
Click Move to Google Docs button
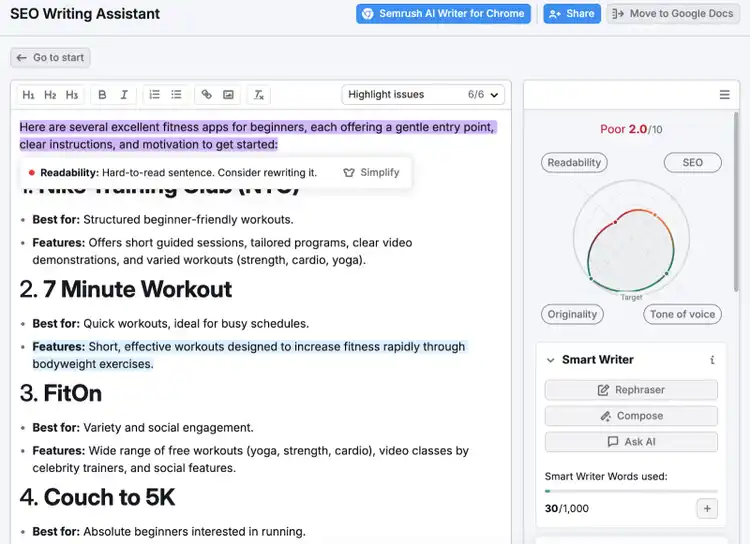[673, 14]
